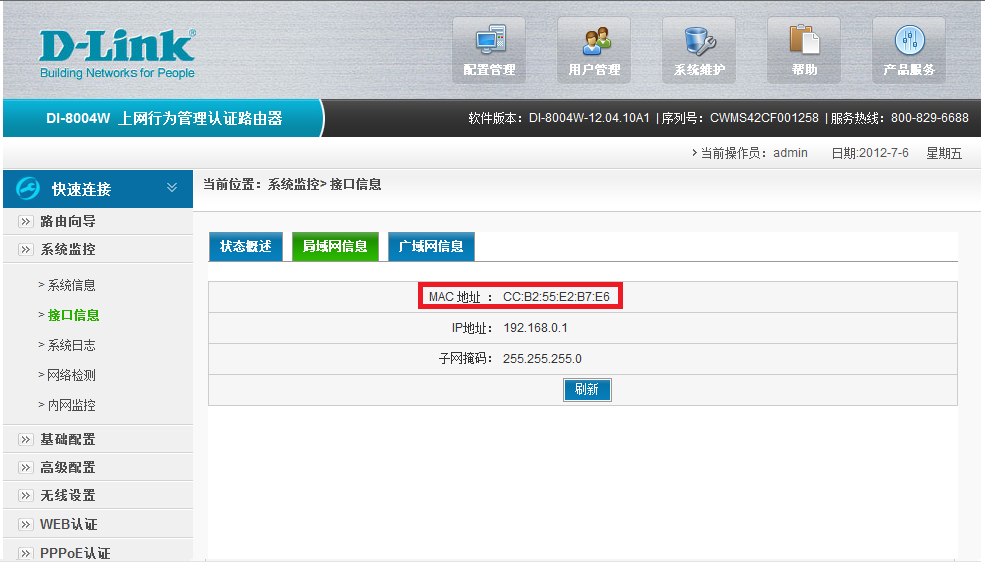This screenshot has width=985, height=563.
Task: Click the 子网掩码 label
Action: [x=465, y=359]
